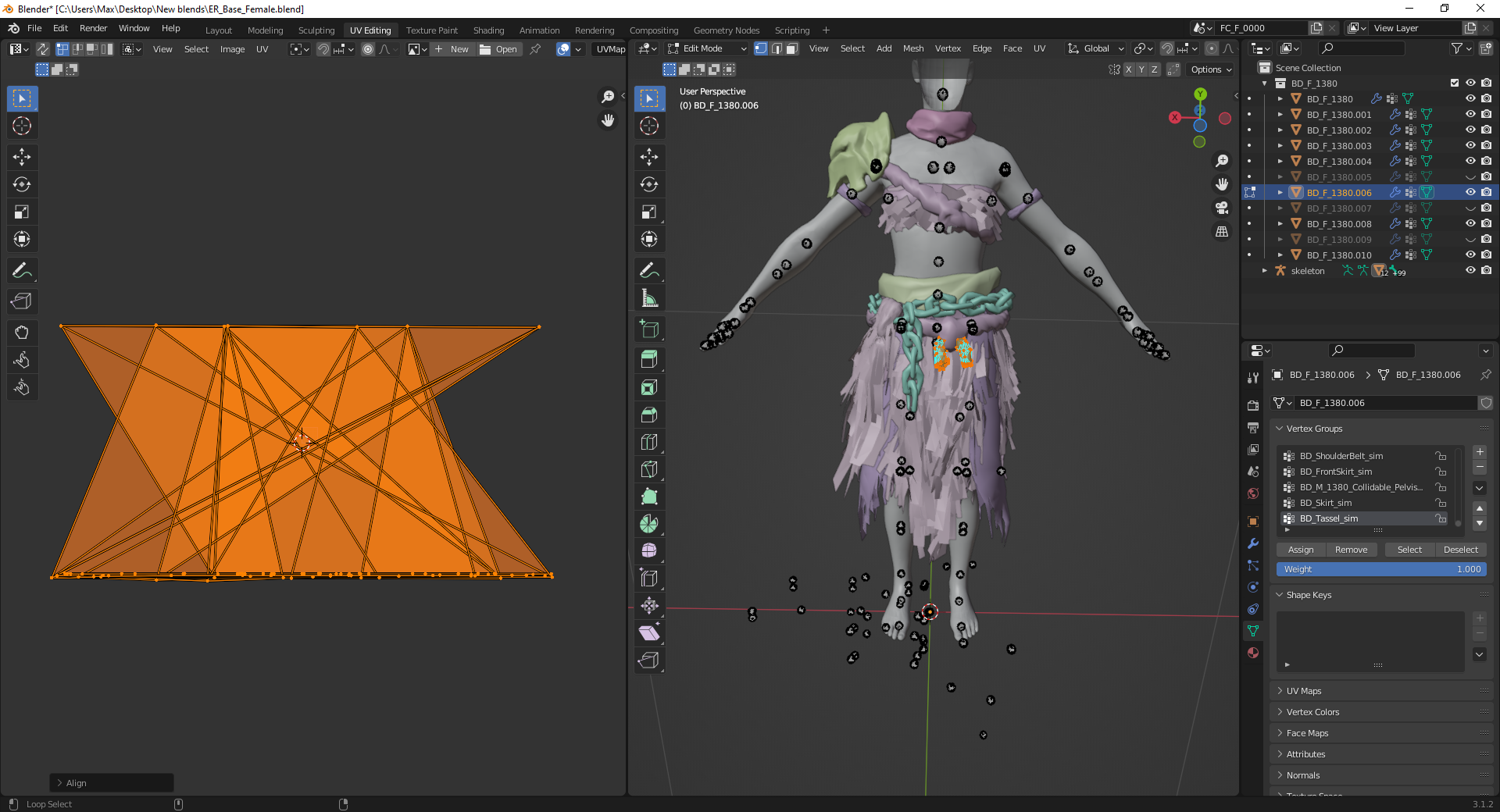Click the mesh name field BD_F_1380.006
The height and width of the screenshot is (812, 1500).
(1386, 403)
